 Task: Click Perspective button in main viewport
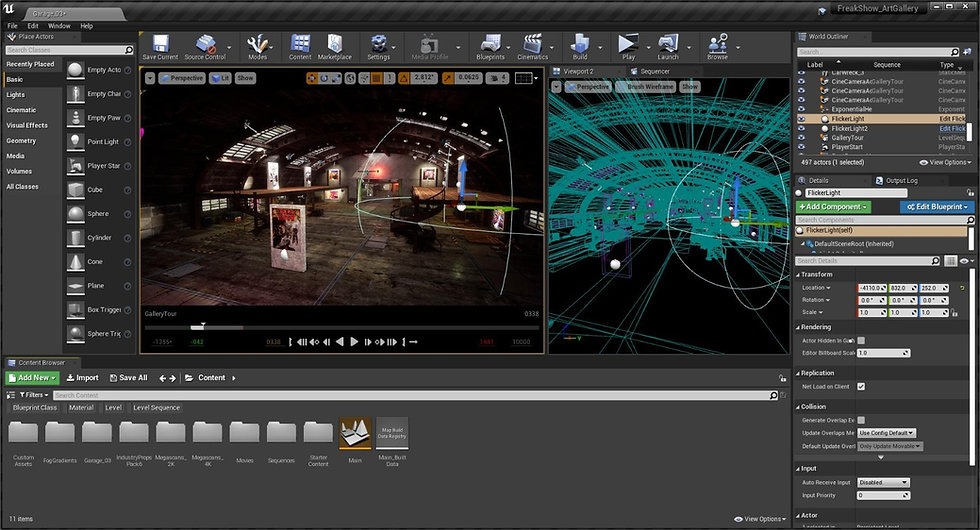tap(181, 78)
